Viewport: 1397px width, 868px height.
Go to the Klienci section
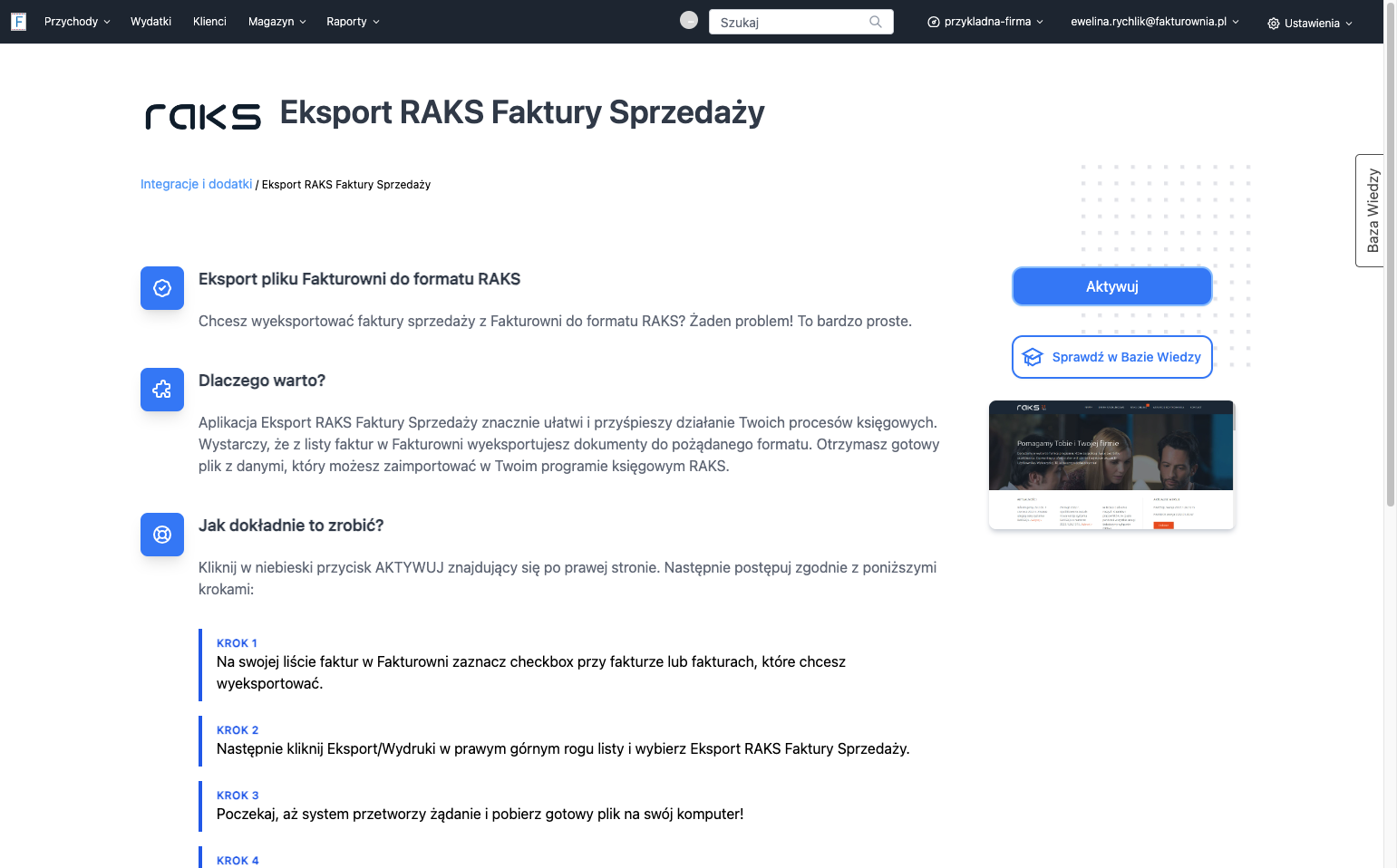[x=209, y=22]
